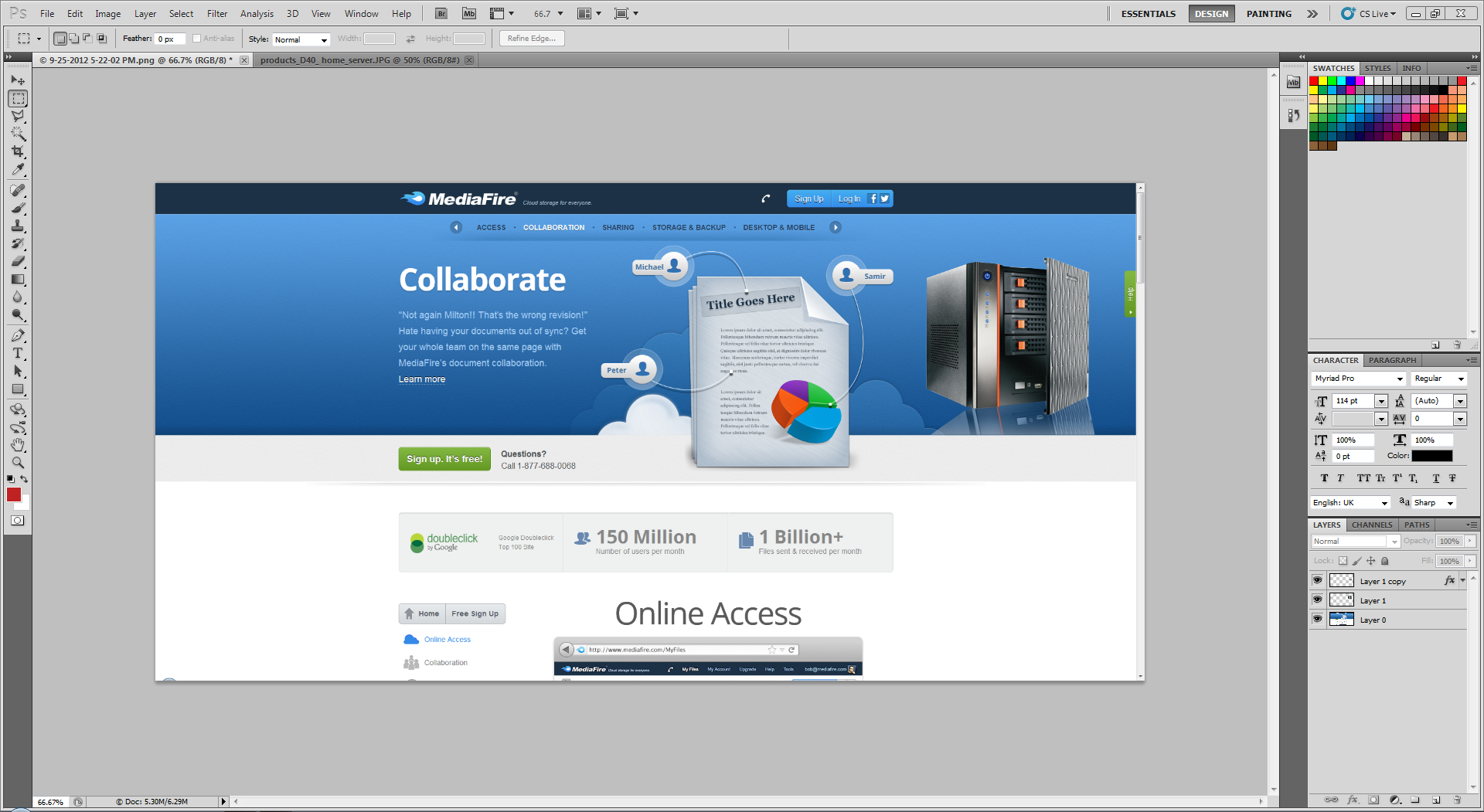Open the Filter menu
The height and width of the screenshot is (812, 1484).
217,13
